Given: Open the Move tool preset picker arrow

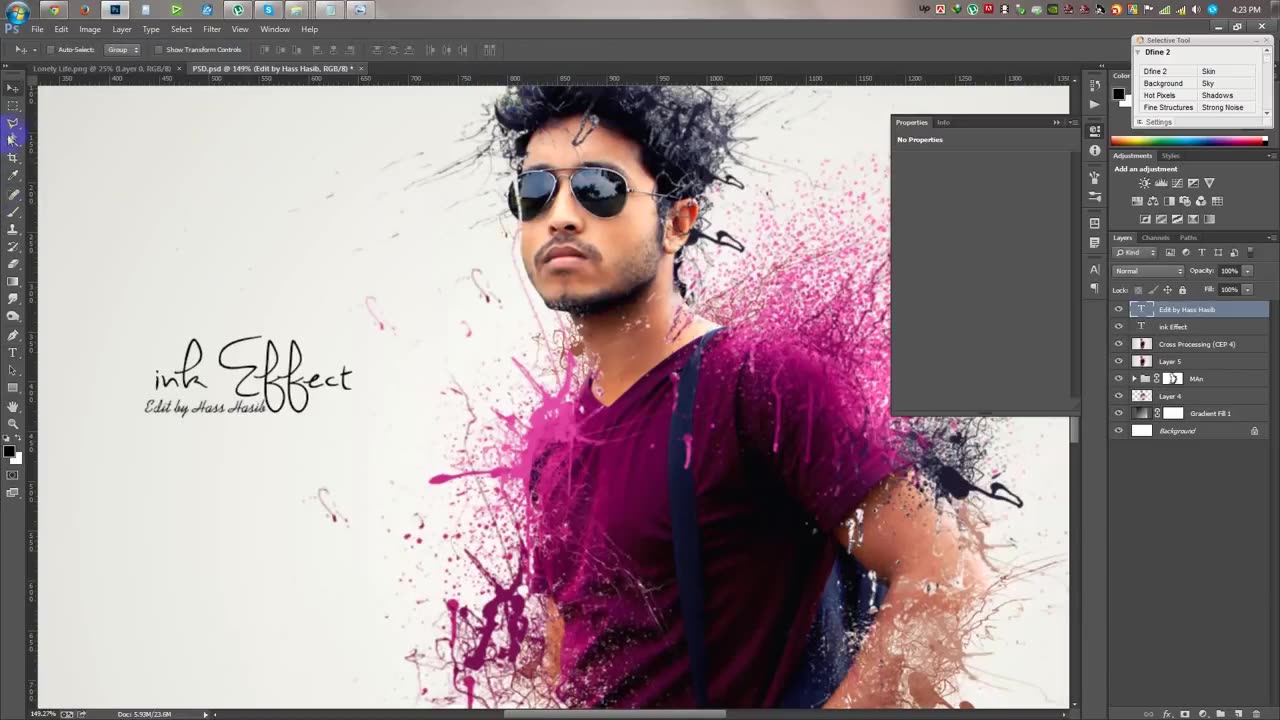Looking at the screenshot, I should (34, 50).
